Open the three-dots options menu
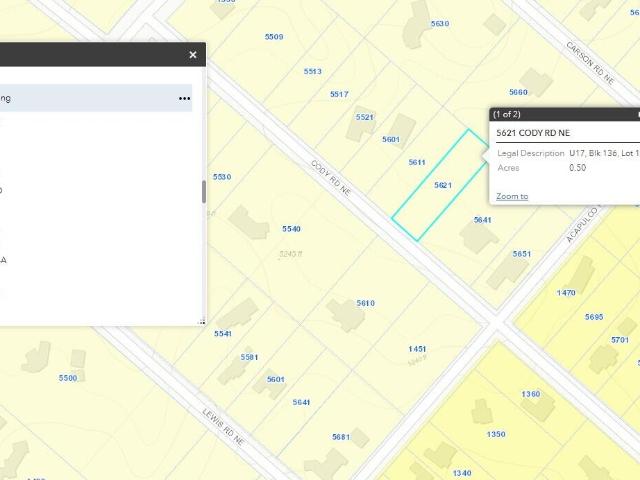The height and width of the screenshot is (480, 640). coord(184,98)
